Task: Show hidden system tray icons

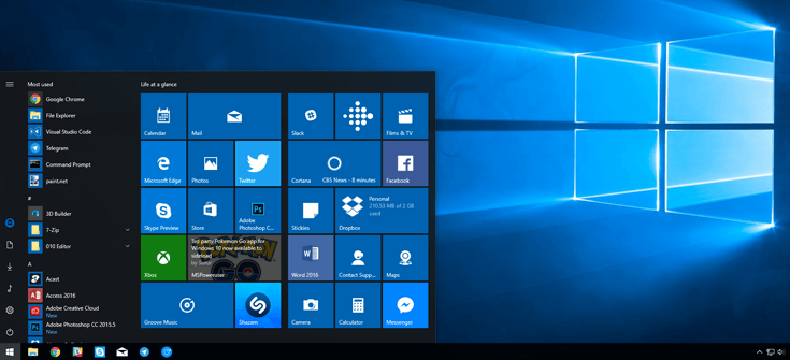Action: 759,352
